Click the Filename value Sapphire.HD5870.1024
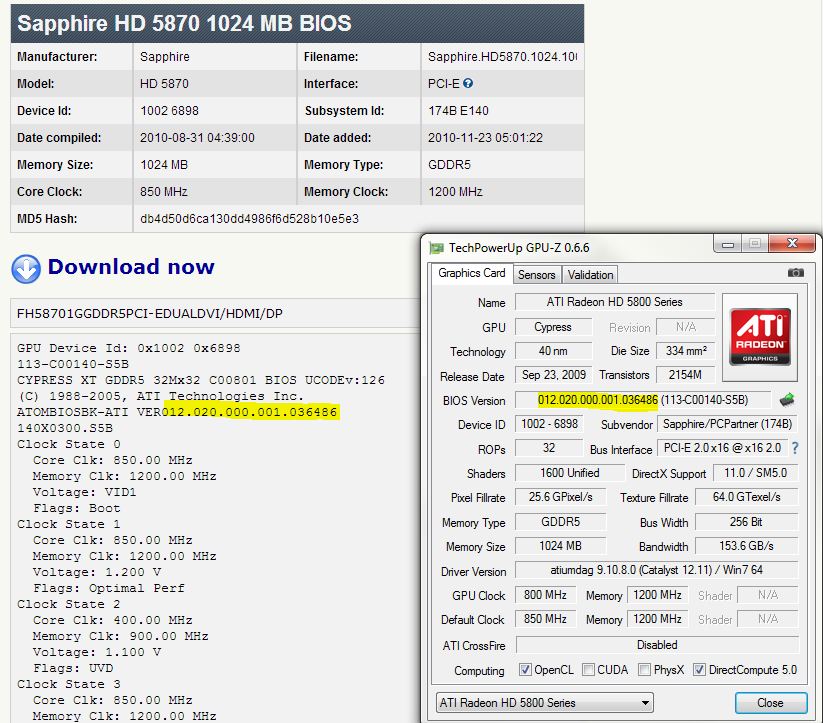Viewport: 823px width, 723px height. coord(502,56)
